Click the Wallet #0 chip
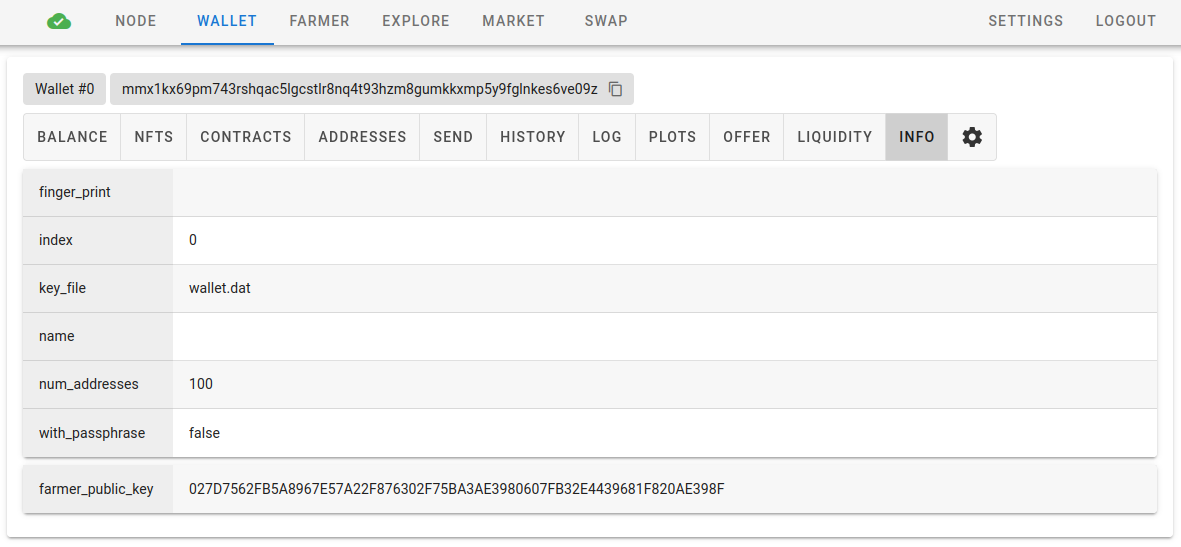 coord(65,89)
